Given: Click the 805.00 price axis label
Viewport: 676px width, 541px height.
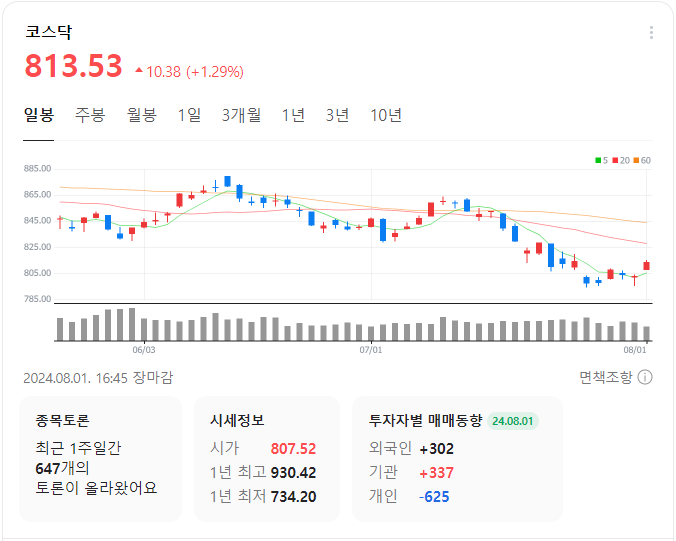Looking at the screenshot, I should pyautogui.click(x=38, y=273).
